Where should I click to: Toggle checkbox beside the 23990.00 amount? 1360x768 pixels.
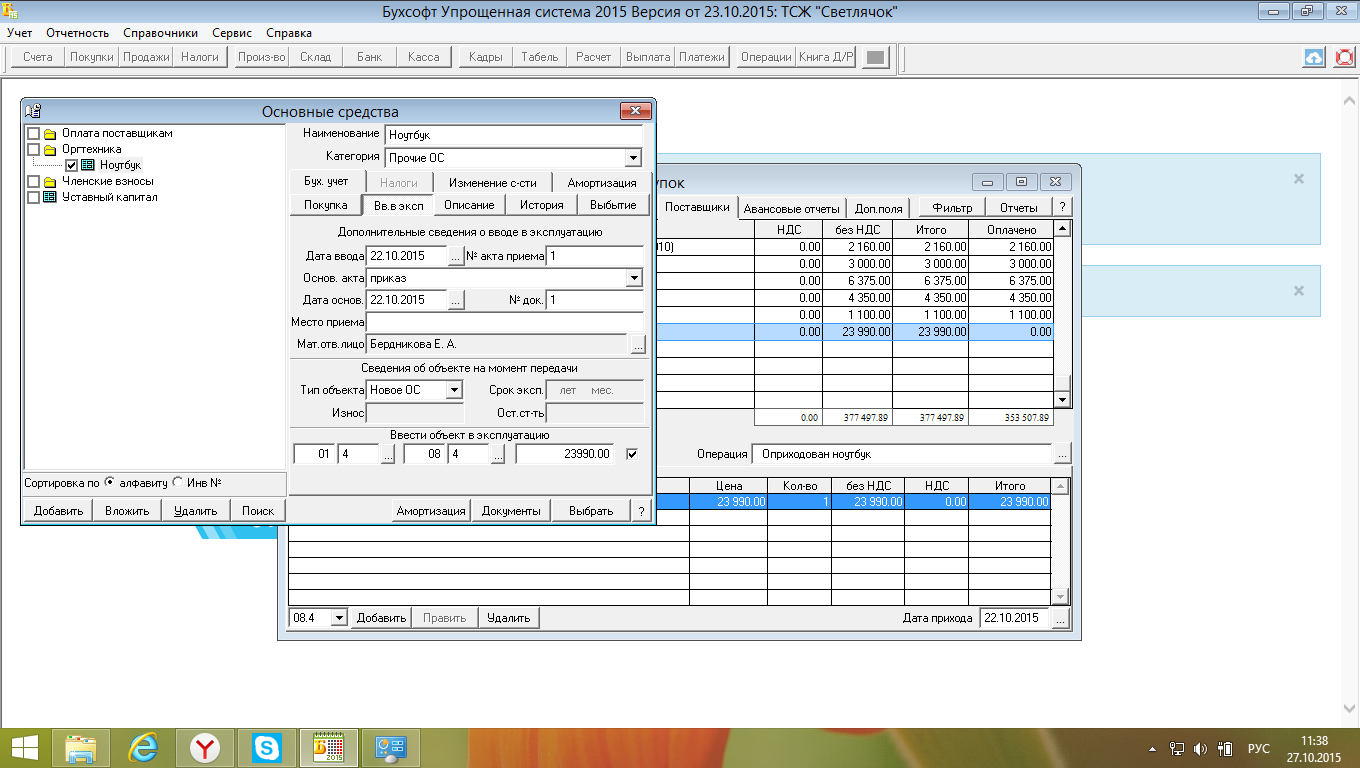[631, 454]
